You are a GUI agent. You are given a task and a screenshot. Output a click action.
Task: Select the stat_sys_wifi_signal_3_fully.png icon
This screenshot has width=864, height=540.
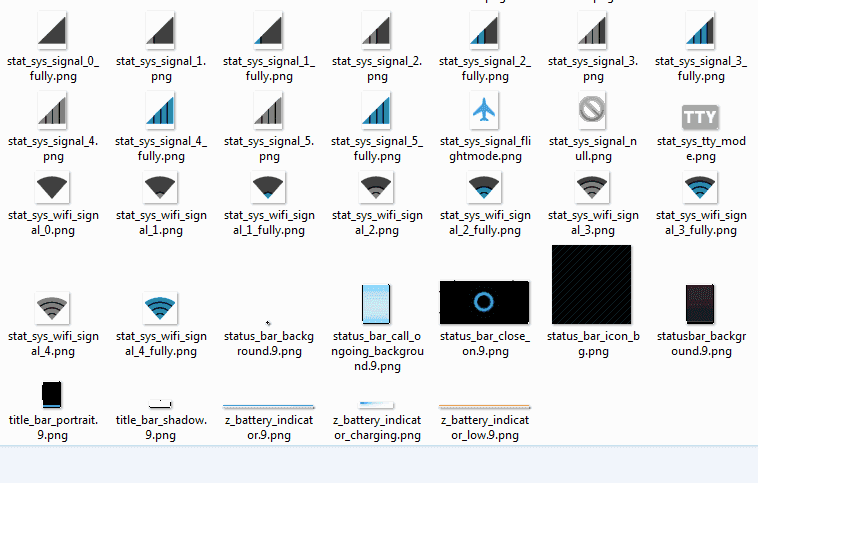tap(700, 187)
